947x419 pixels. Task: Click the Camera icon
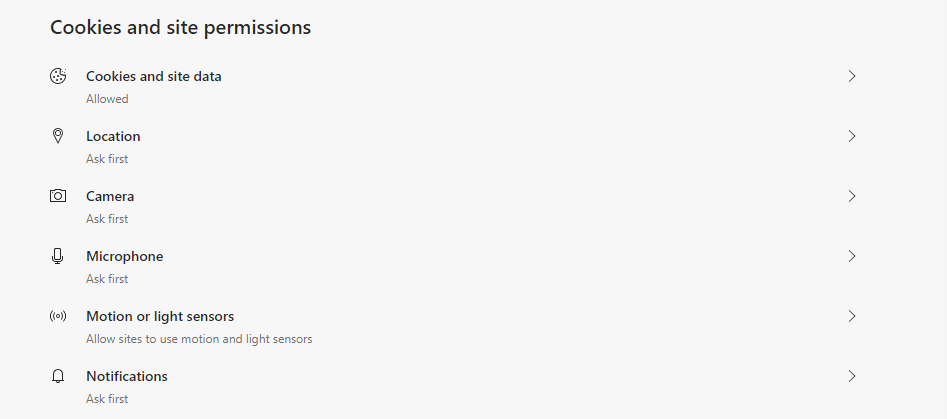coord(58,196)
